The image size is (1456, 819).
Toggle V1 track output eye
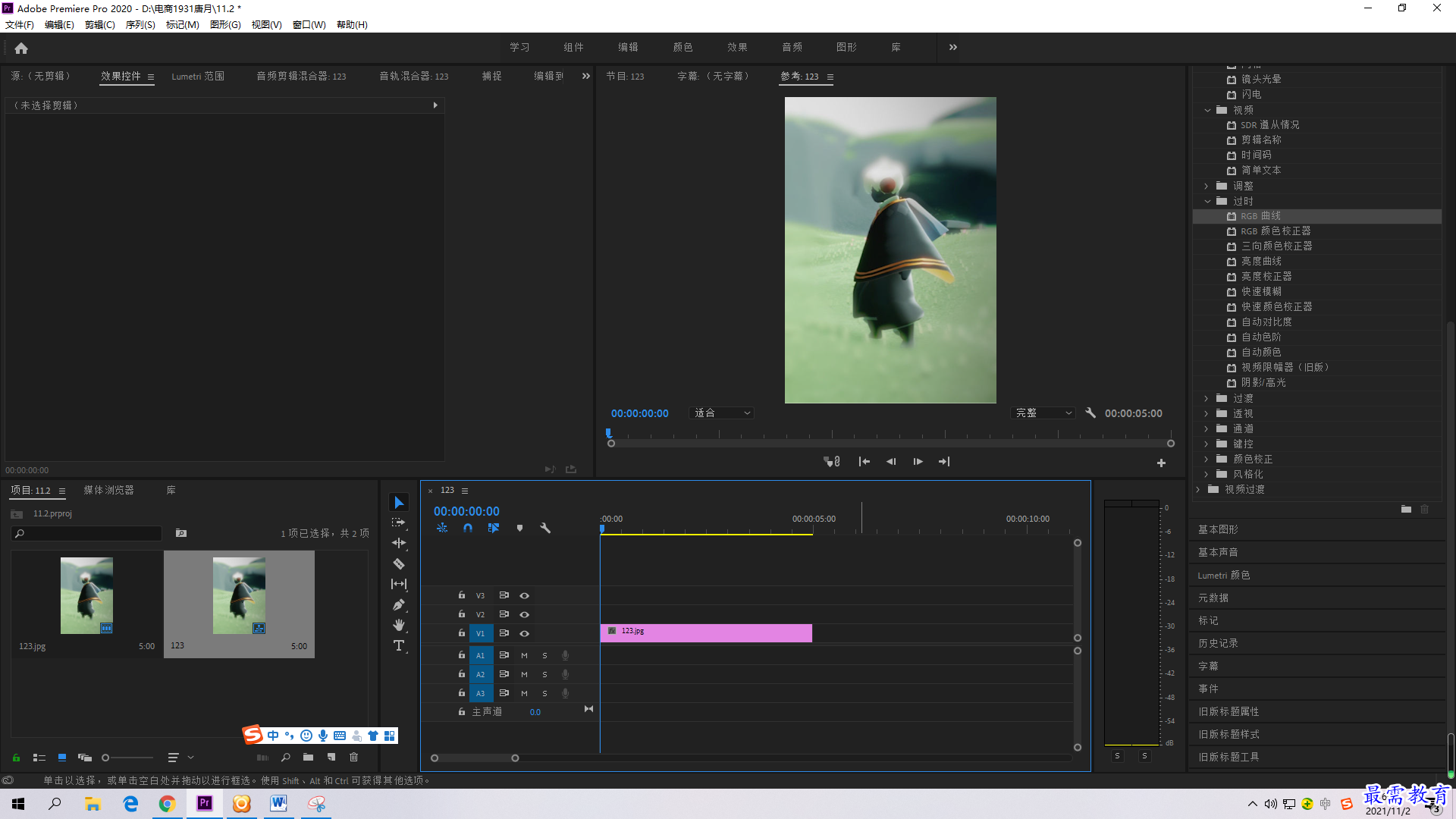tap(524, 634)
